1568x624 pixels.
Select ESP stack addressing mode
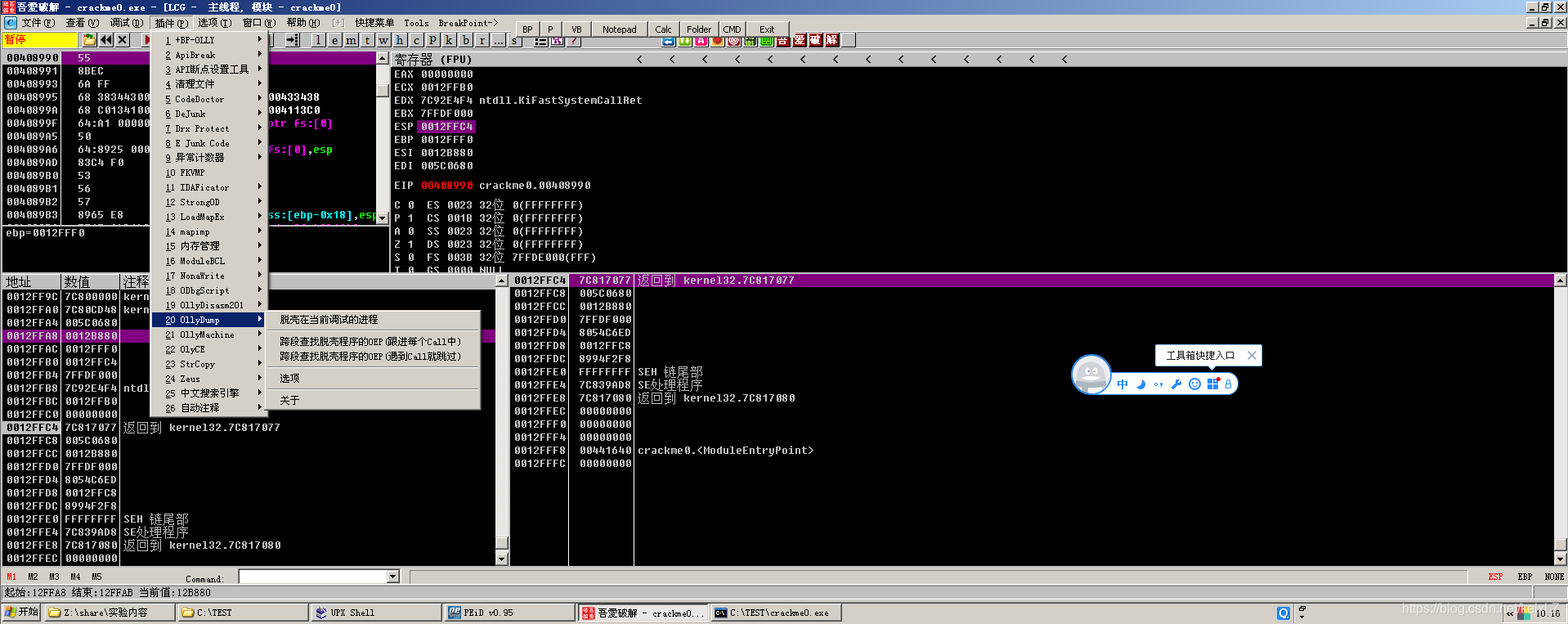click(1495, 577)
